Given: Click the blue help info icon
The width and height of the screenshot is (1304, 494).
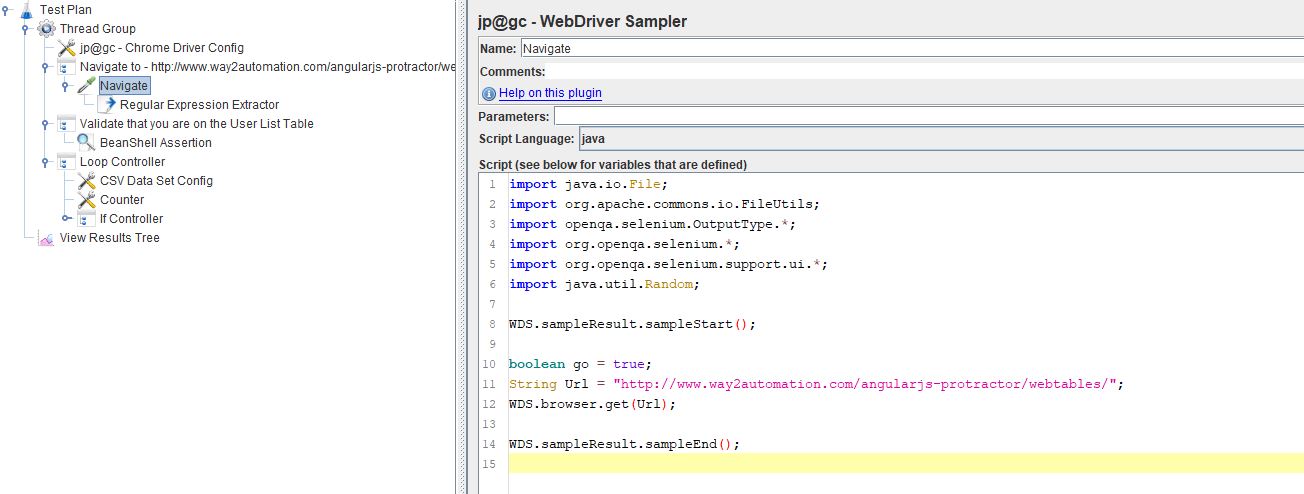Looking at the screenshot, I should click(x=489, y=93).
